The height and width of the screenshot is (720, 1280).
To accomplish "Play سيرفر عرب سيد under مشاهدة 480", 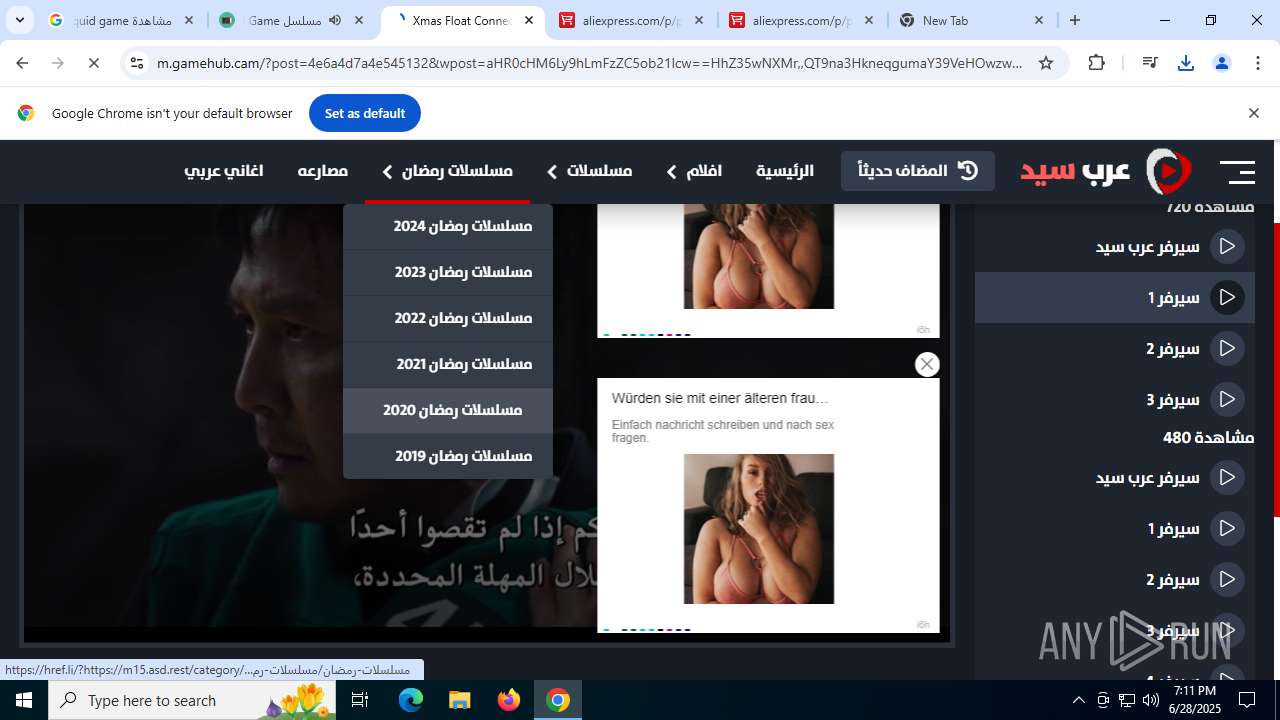I will [x=1115, y=477].
